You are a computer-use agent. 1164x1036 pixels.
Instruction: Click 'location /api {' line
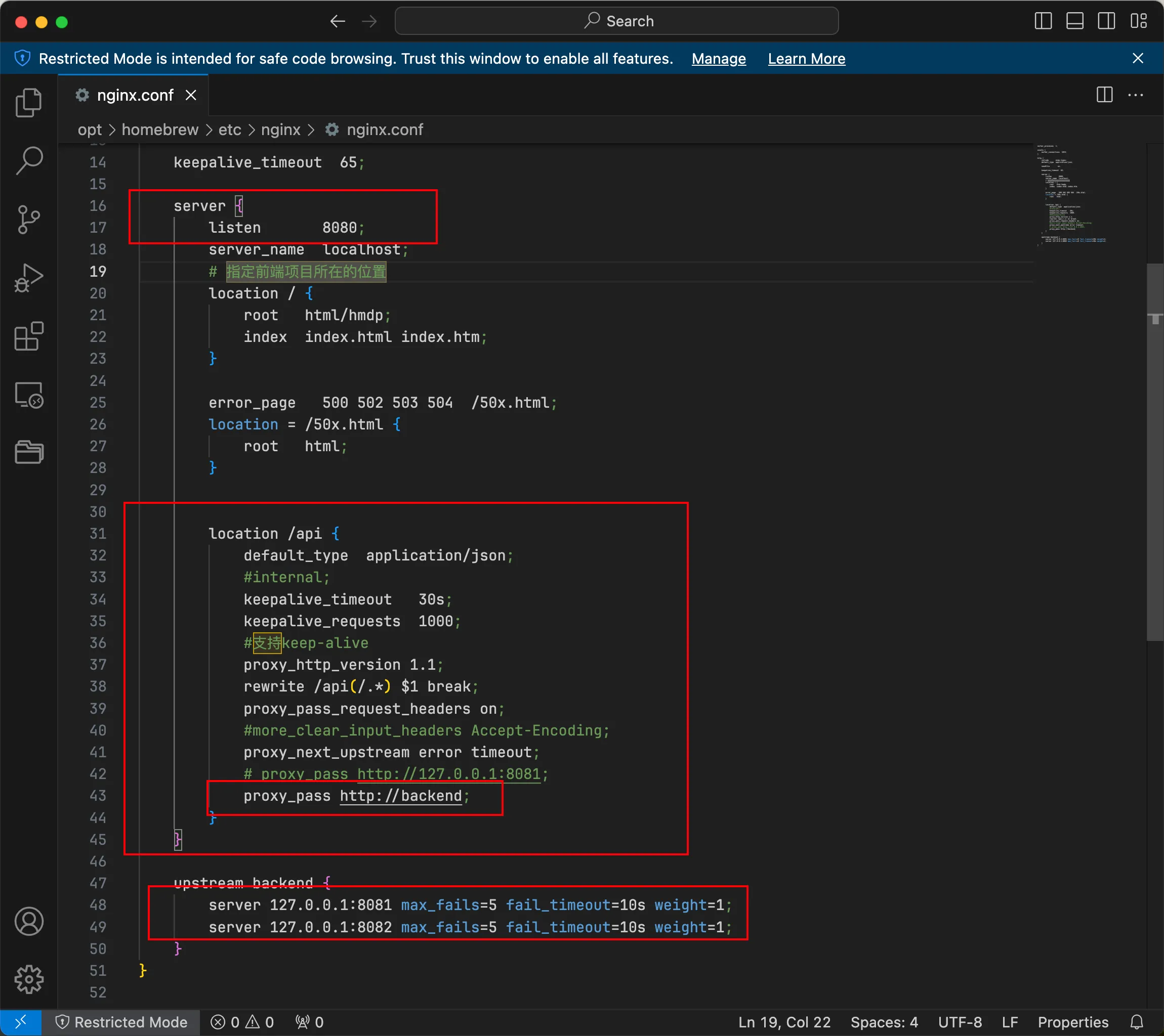274,533
